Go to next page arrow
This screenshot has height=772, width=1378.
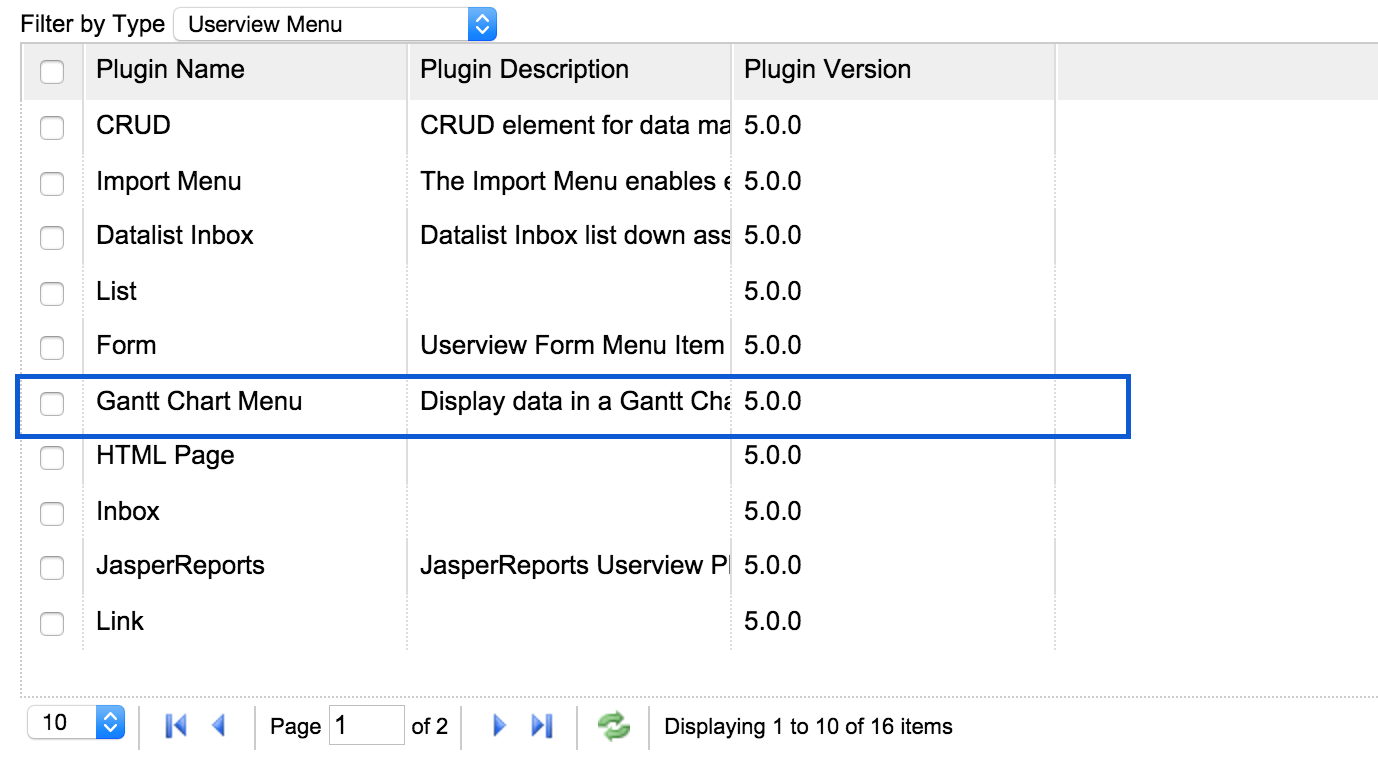(x=499, y=726)
